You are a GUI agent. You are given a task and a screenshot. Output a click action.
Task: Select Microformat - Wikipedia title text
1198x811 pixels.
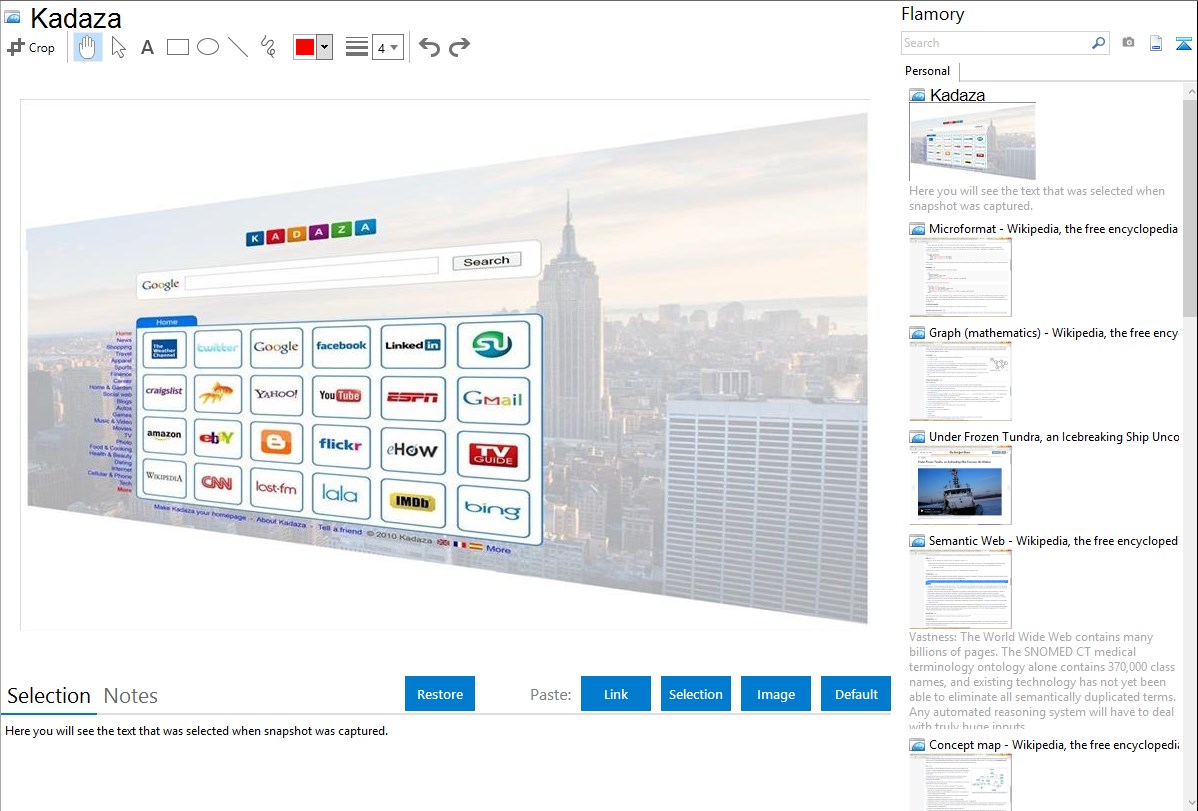(x=1053, y=229)
